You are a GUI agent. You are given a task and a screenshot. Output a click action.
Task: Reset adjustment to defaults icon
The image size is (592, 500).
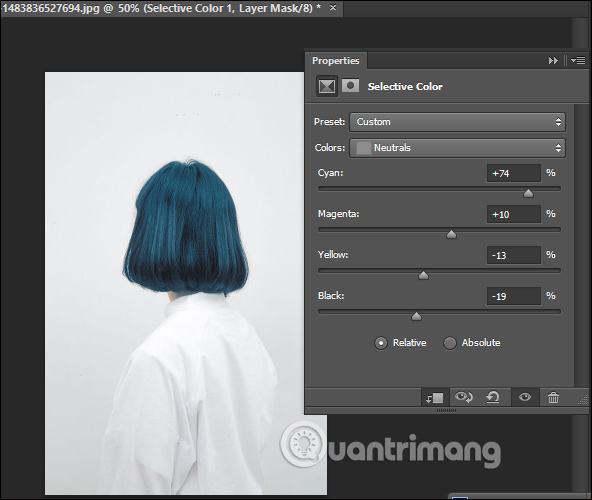coord(493,397)
